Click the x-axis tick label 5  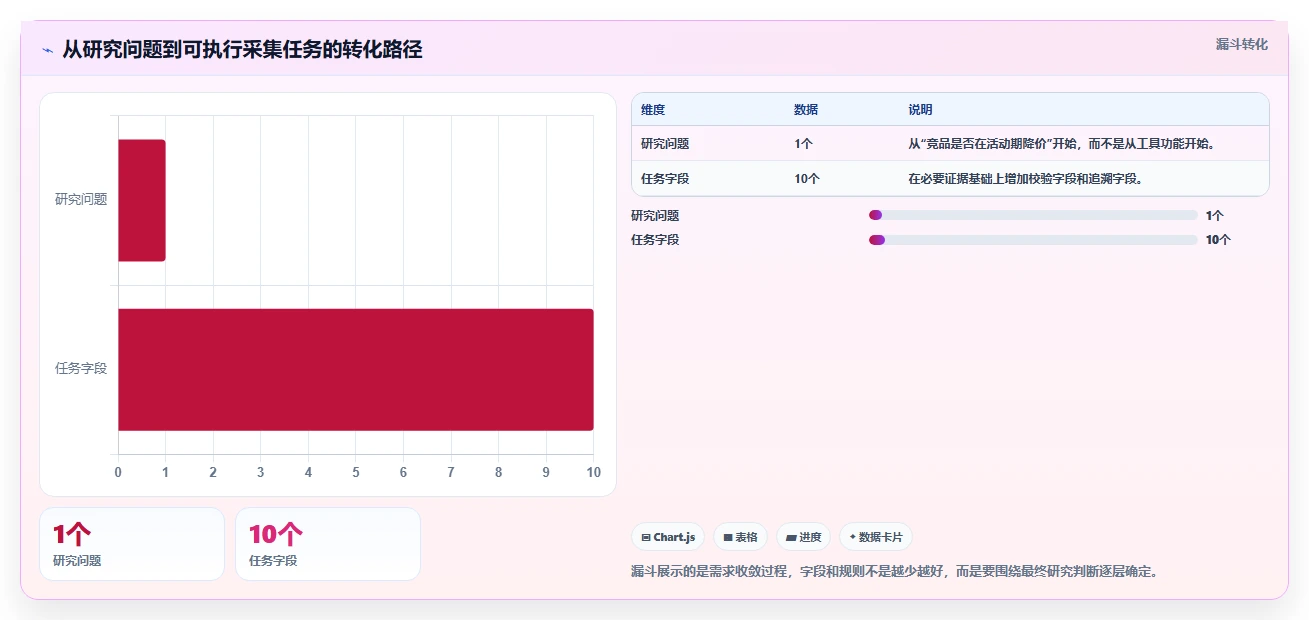click(356, 472)
